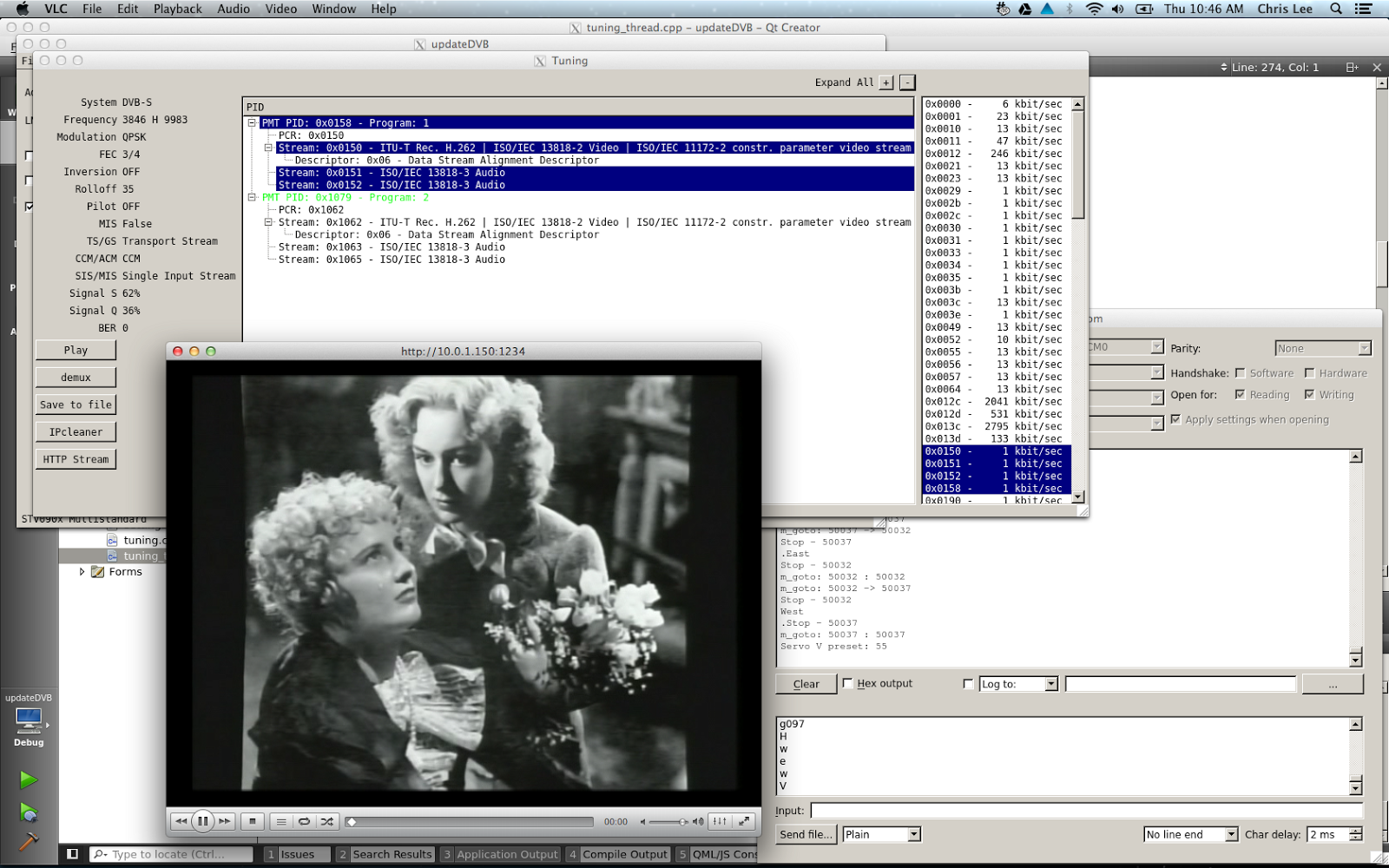Open the Parity dropdown
Viewport: 1389px width, 868px height.
[1322, 348]
